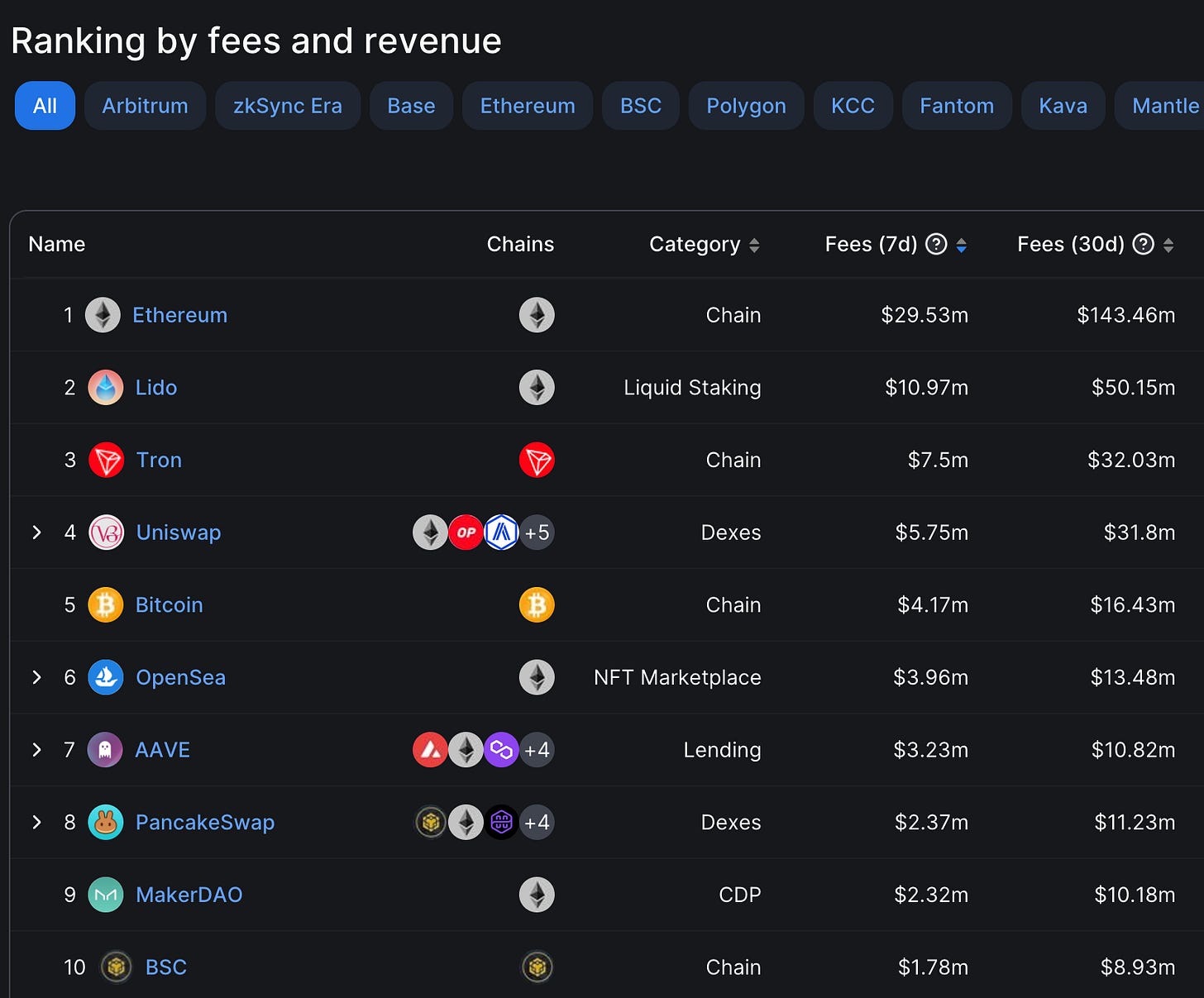This screenshot has width=1204, height=998.
Task: Click the Fees (7d) help question icon
Action: [x=936, y=244]
